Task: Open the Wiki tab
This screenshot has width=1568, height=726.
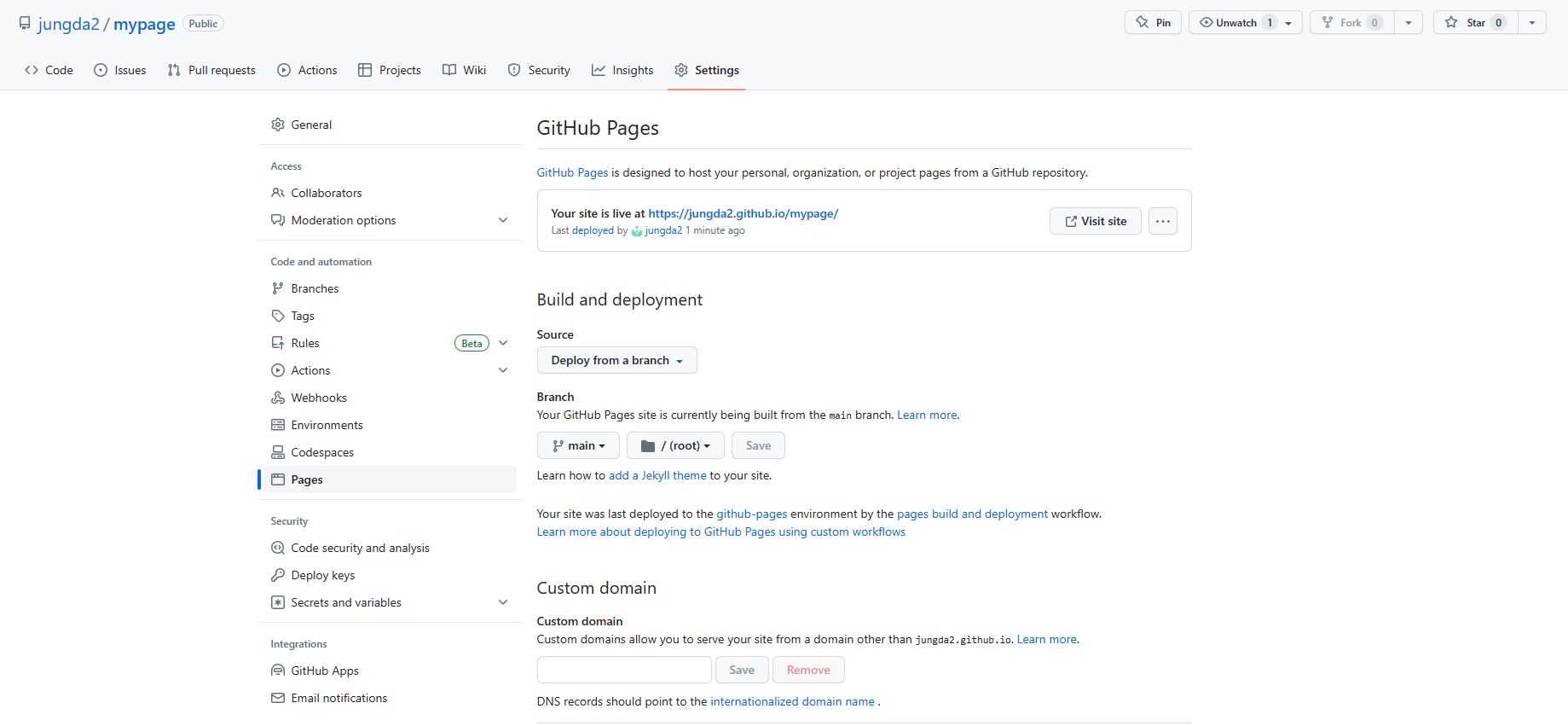Action: point(465,70)
